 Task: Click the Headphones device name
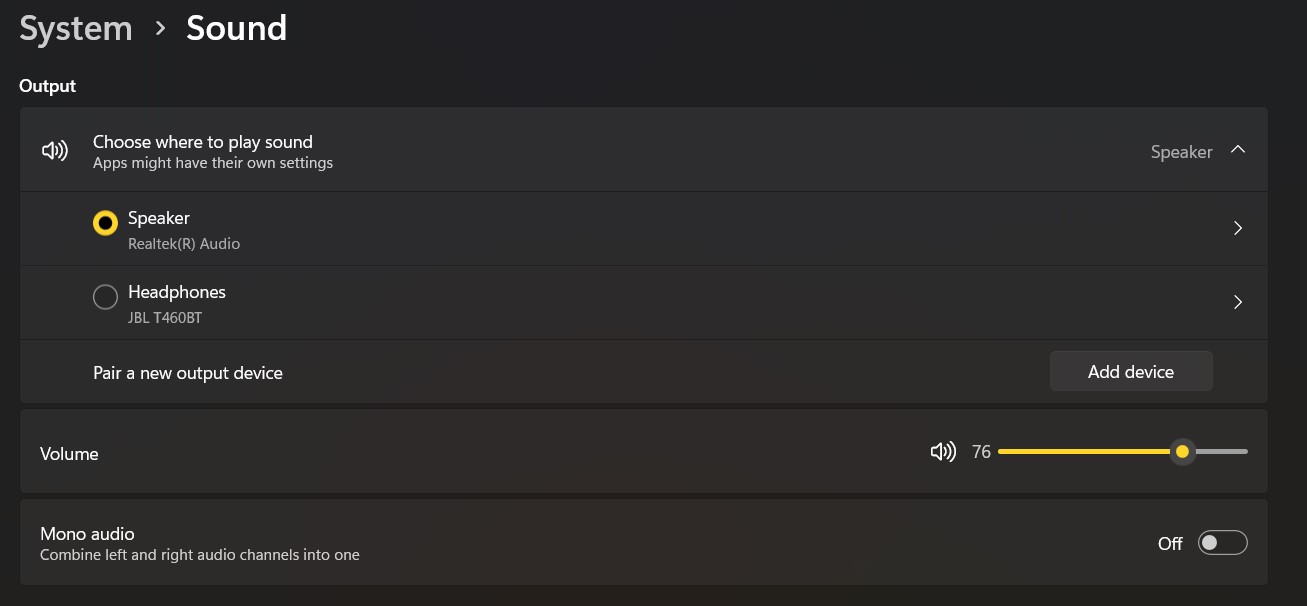(177, 291)
